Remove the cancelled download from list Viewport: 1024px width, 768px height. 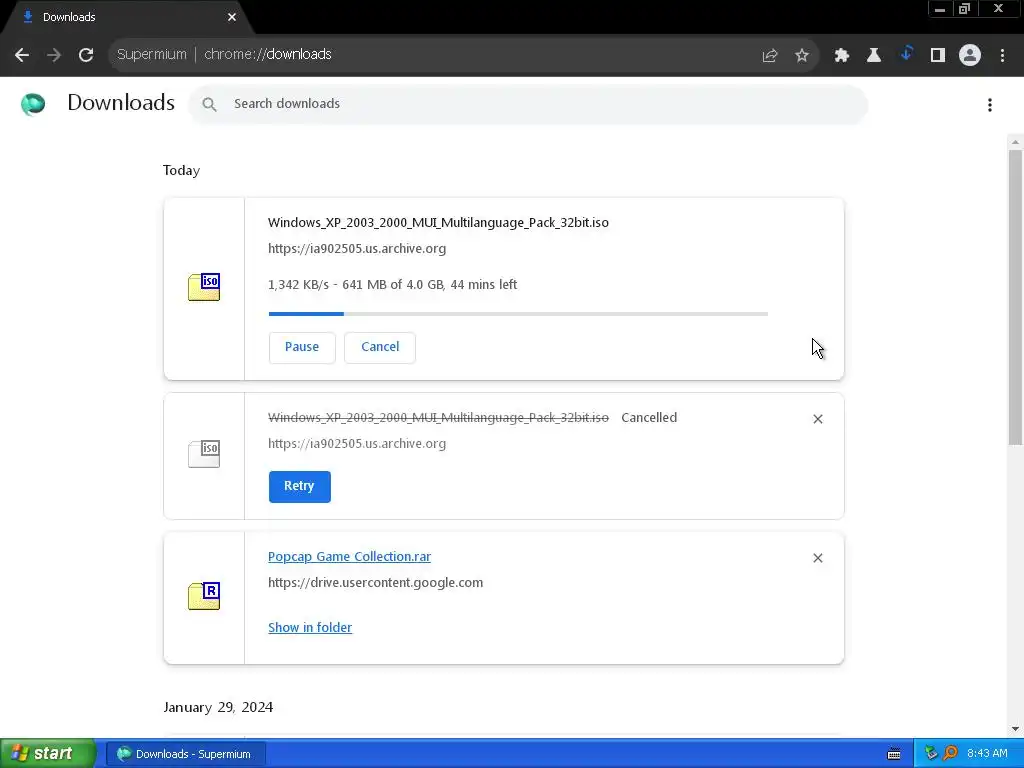[x=818, y=419]
